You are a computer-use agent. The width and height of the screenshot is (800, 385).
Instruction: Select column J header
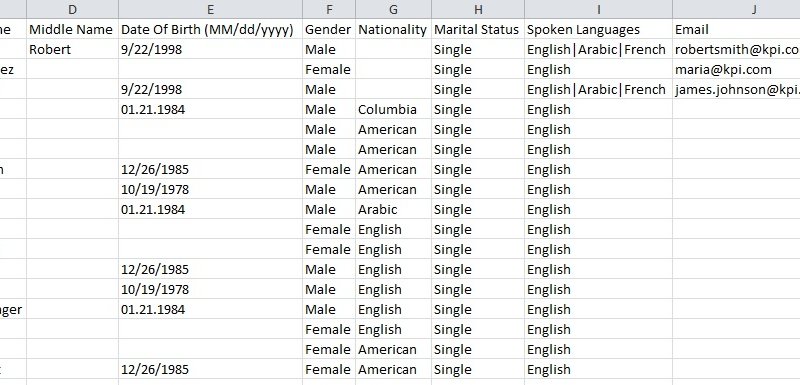(736, 9)
